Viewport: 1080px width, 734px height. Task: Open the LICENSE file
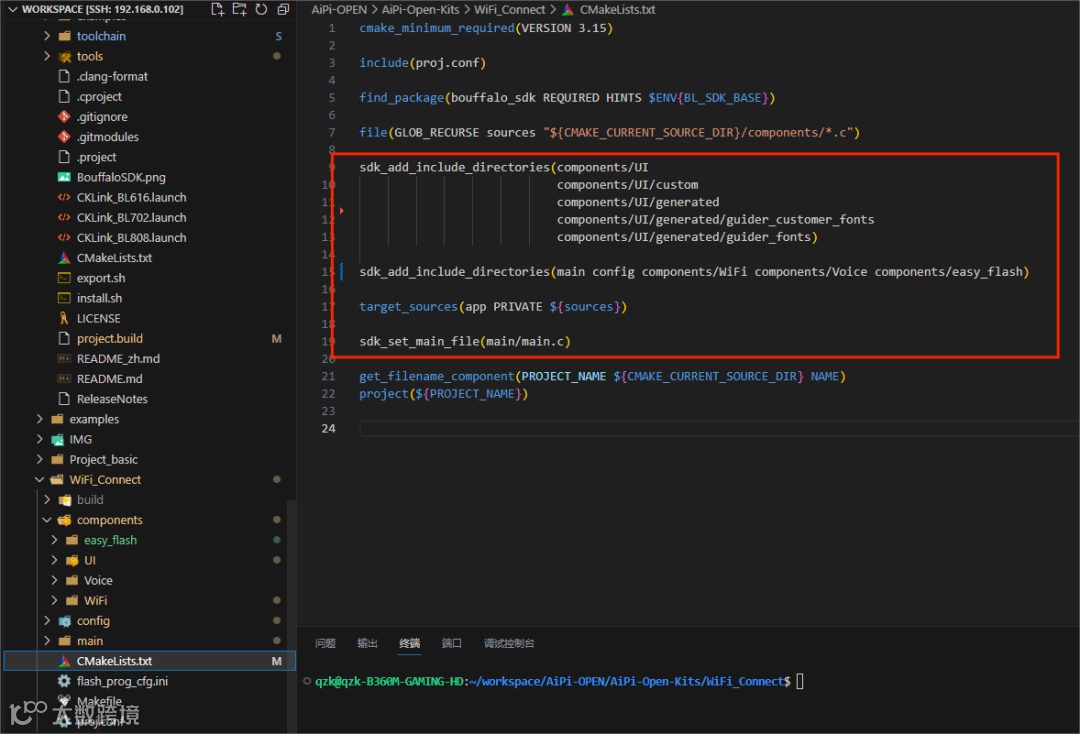tap(98, 318)
